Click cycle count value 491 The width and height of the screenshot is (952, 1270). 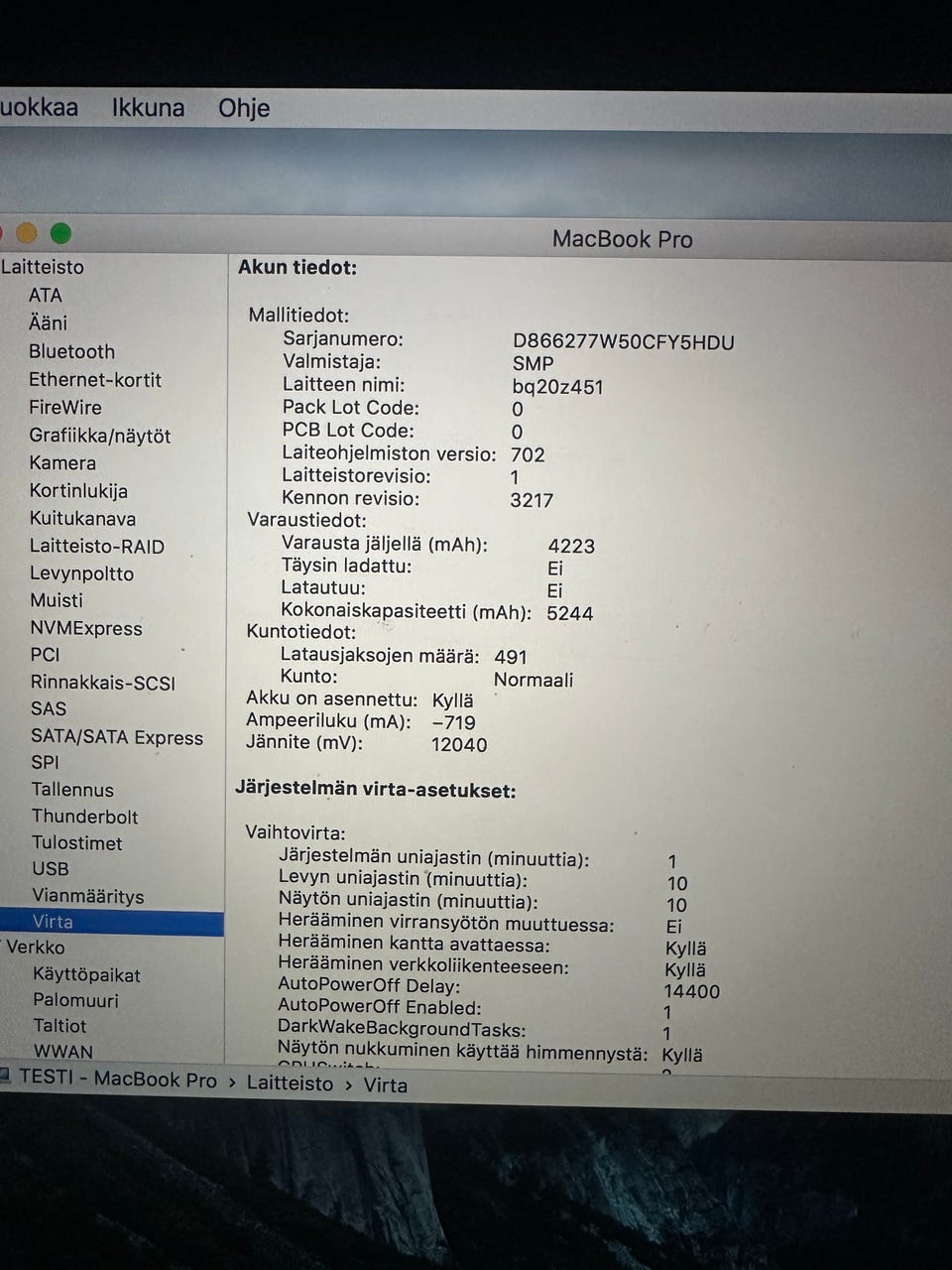tap(511, 657)
